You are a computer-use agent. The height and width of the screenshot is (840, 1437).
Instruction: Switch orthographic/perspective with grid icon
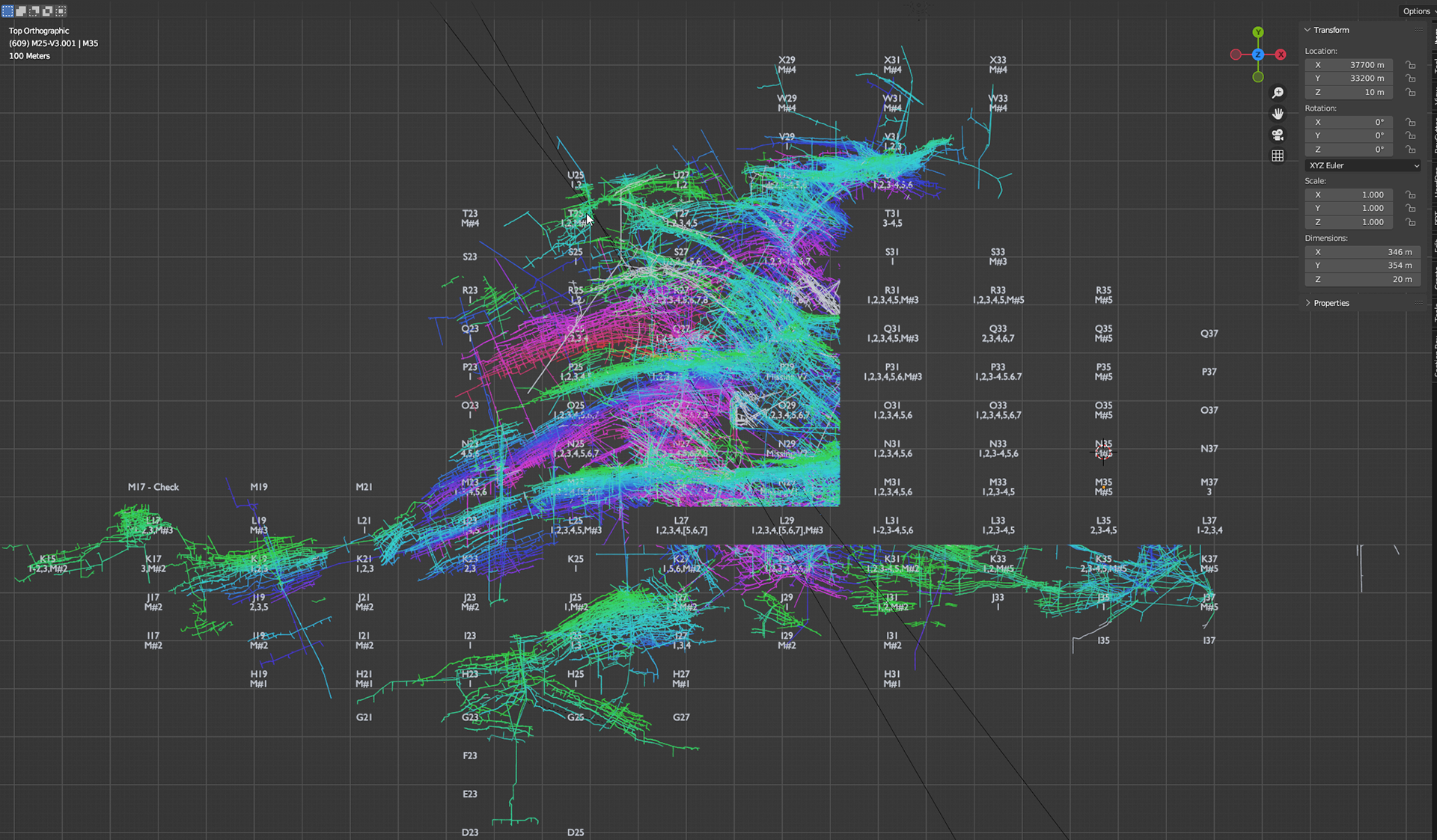(1278, 156)
